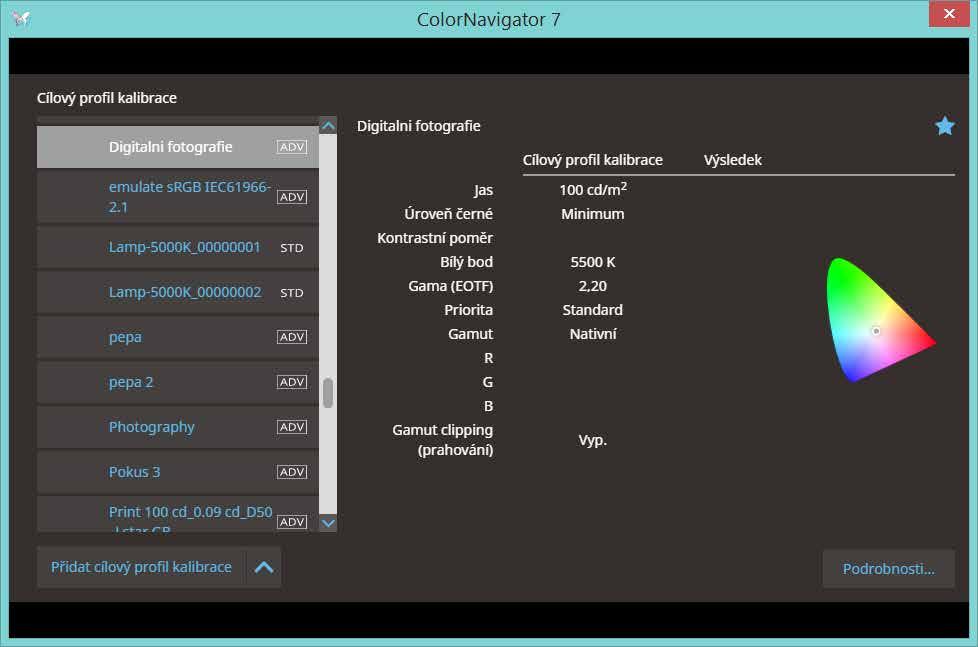Image resolution: width=978 pixels, height=647 pixels.
Task: Click the Cílový profil kalibrace column header
Action: point(593,160)
